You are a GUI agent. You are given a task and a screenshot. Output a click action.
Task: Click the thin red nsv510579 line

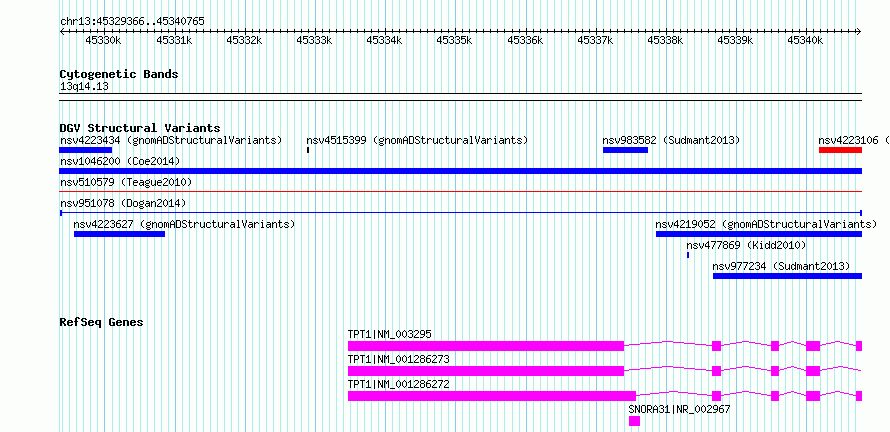coord(461,192)
